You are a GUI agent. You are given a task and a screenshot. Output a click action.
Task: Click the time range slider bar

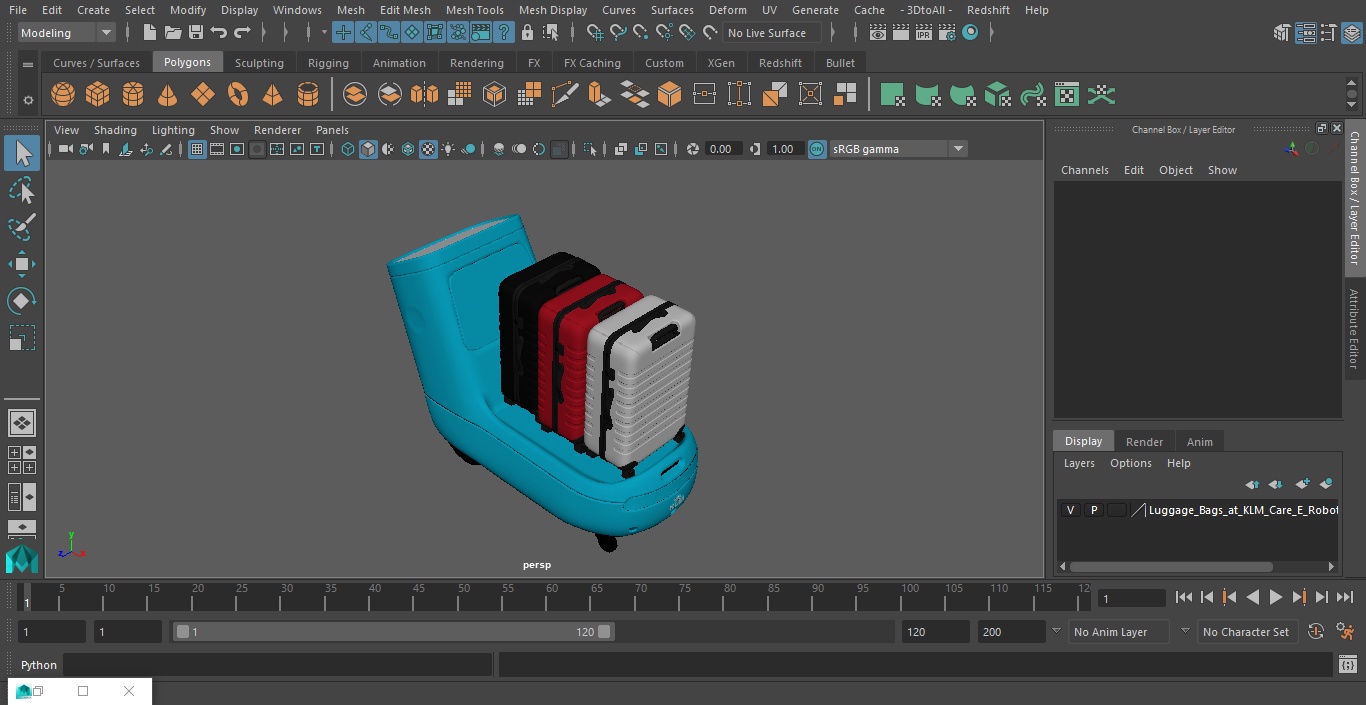click(394, 632)
